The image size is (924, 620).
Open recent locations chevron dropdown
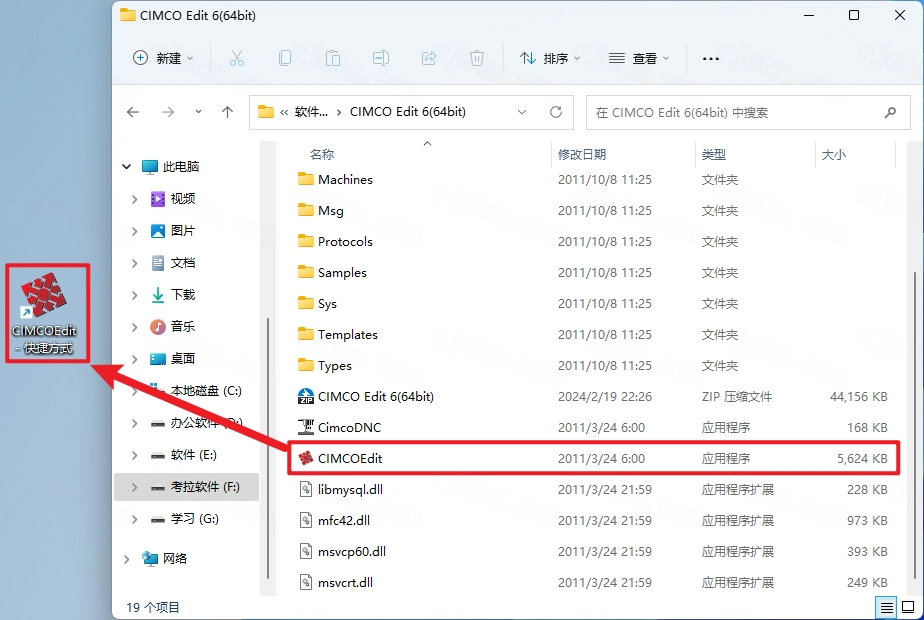[198, 111]
